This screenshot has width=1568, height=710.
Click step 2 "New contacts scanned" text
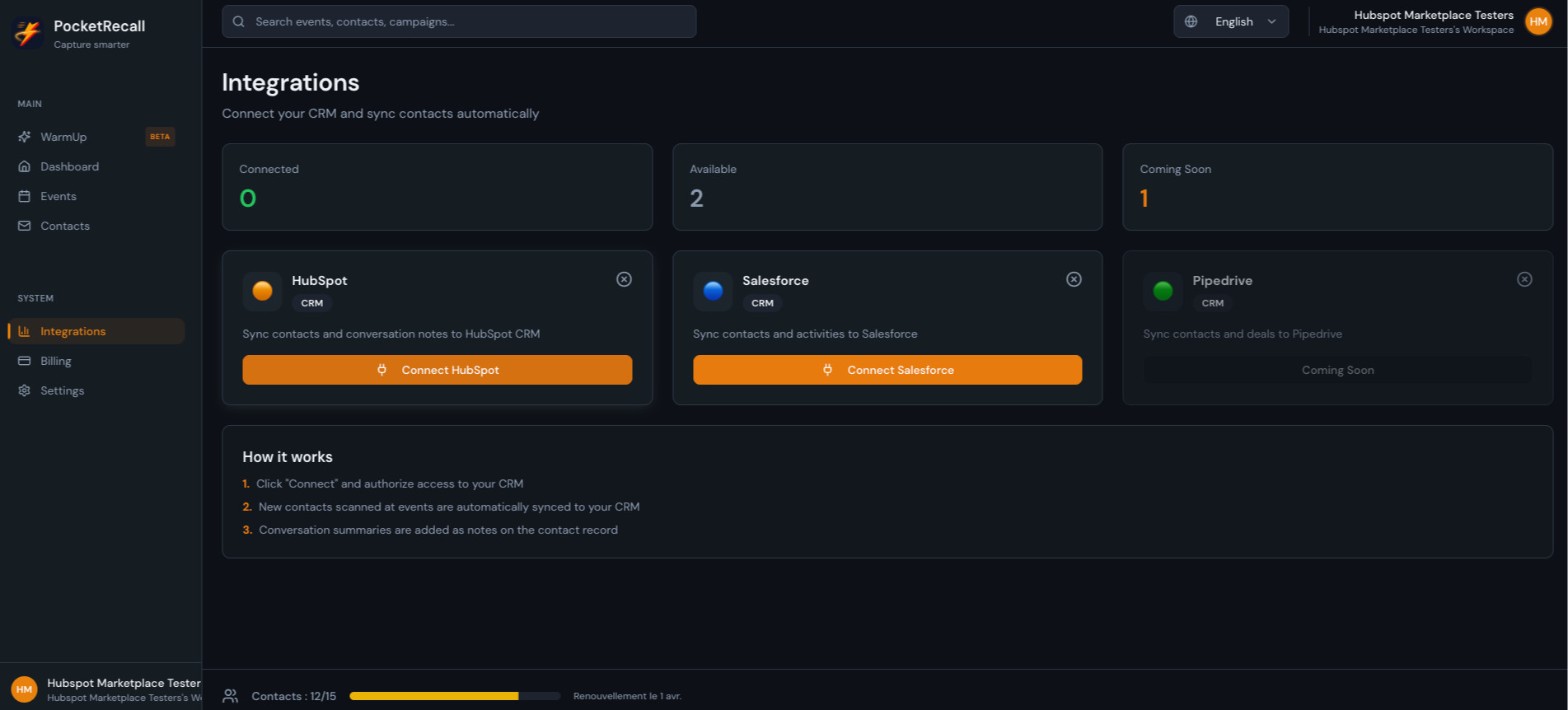(x=449, y=507)
